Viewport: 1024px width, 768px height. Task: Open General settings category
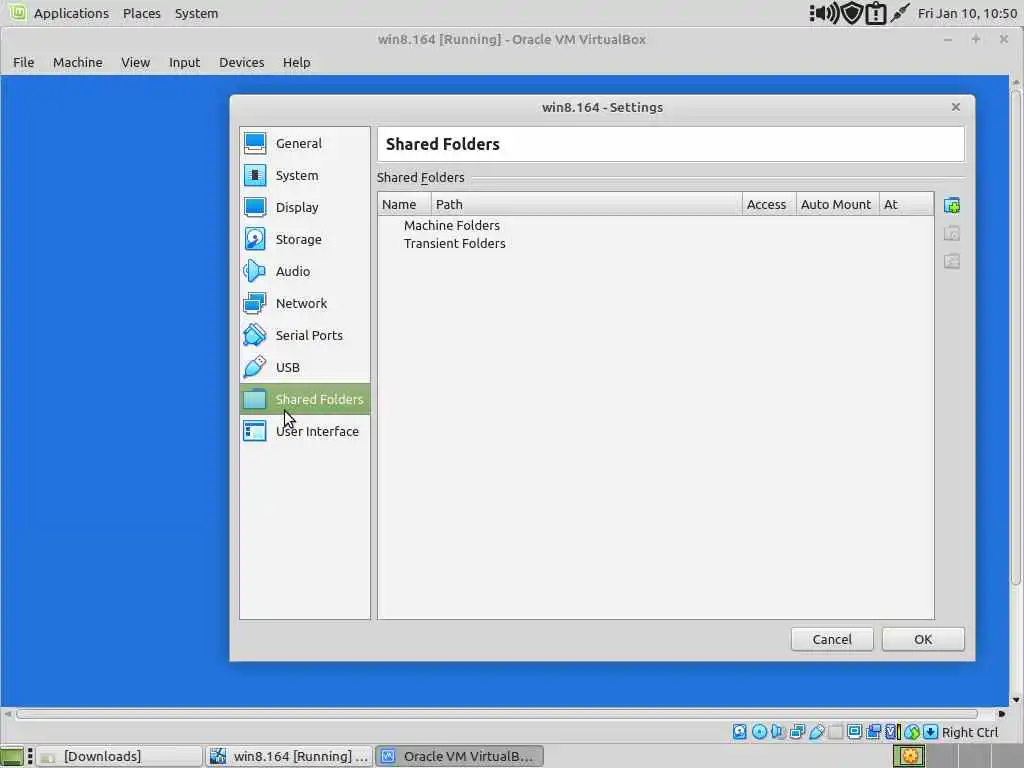tap(305, 143)
